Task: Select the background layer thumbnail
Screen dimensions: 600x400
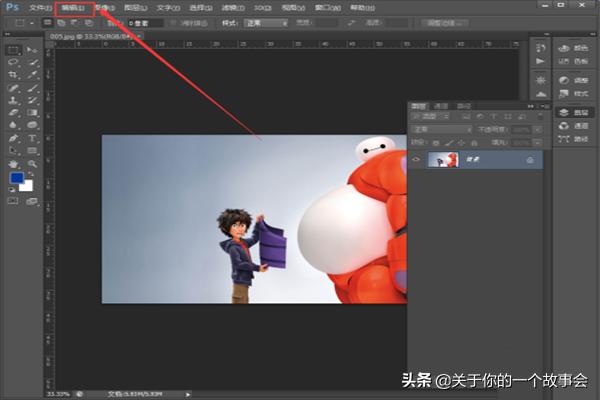Action: click(x=443, y=160)
